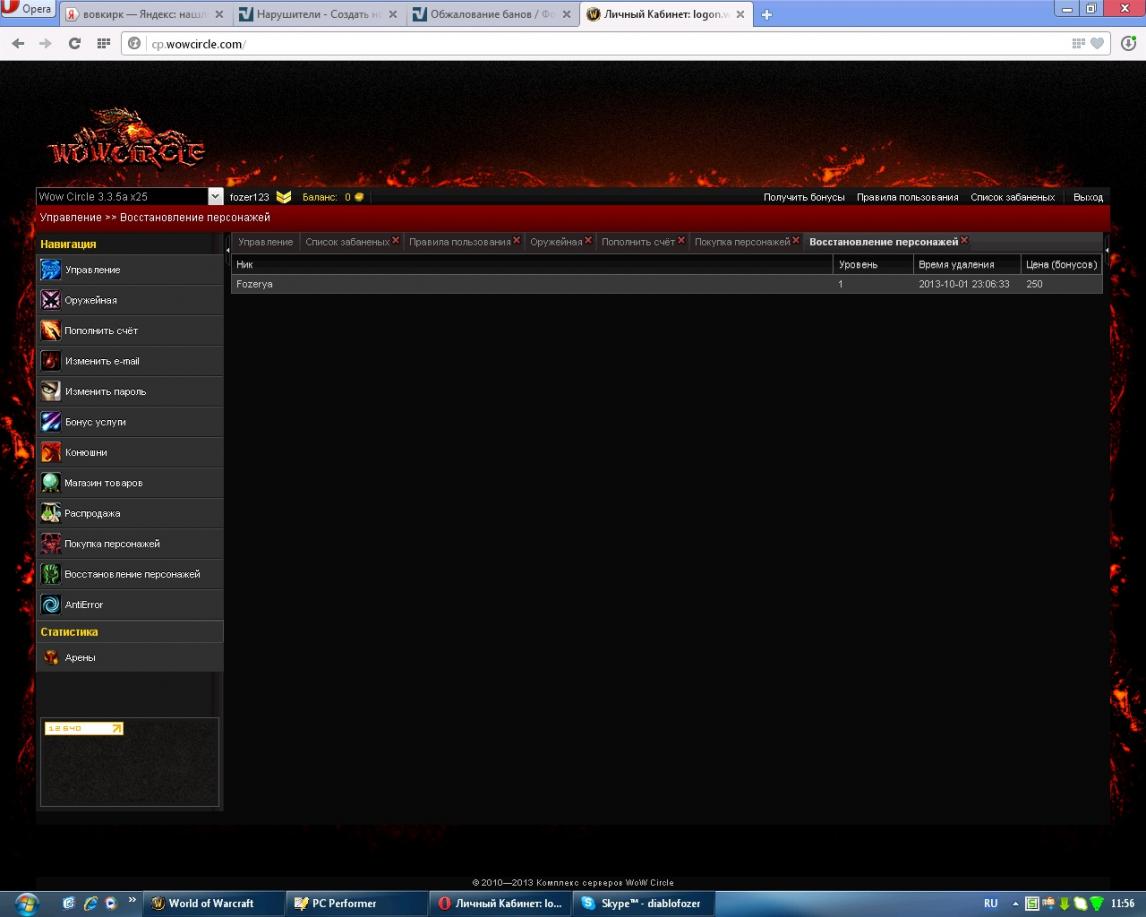Switch to the Правила пользования tab

point(459,242)
